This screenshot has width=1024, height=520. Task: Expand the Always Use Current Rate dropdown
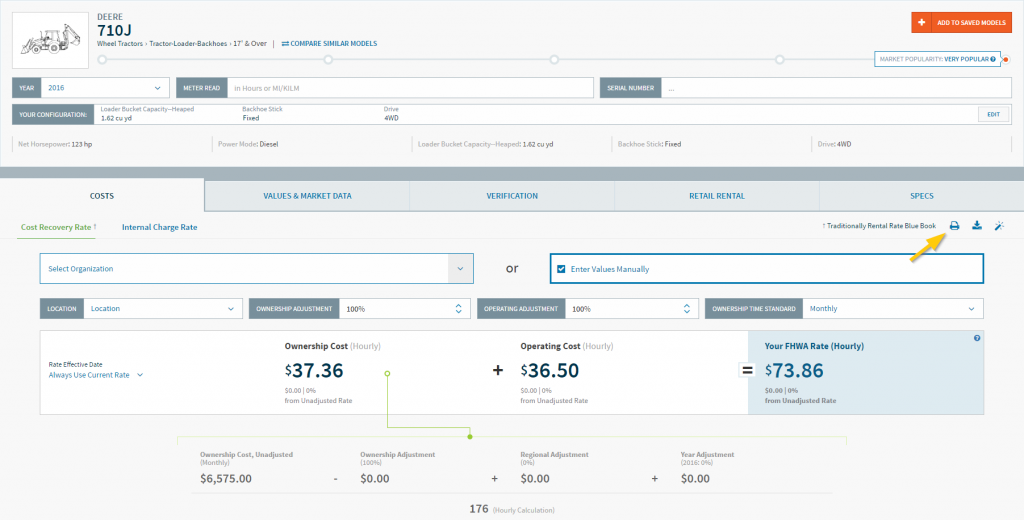pos(96,375)
